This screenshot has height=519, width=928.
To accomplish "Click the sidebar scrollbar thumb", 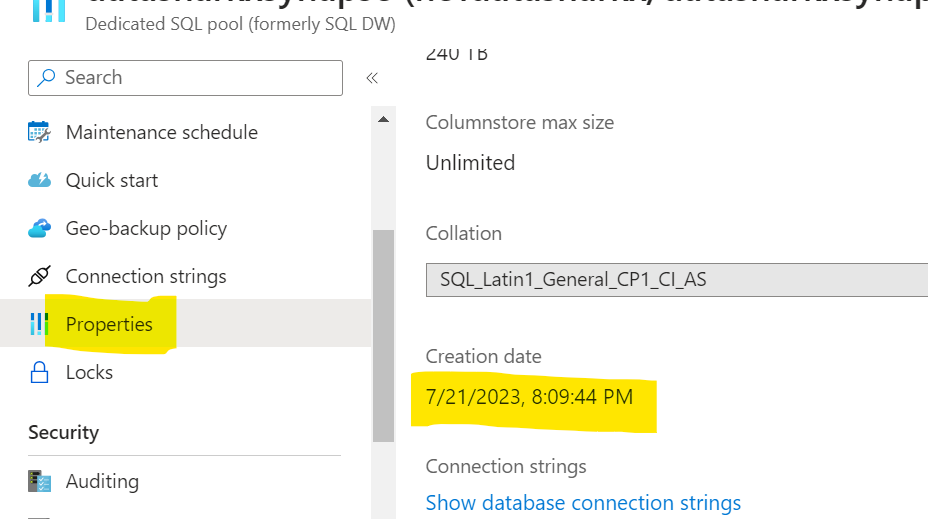I will [x=383, y=335].
